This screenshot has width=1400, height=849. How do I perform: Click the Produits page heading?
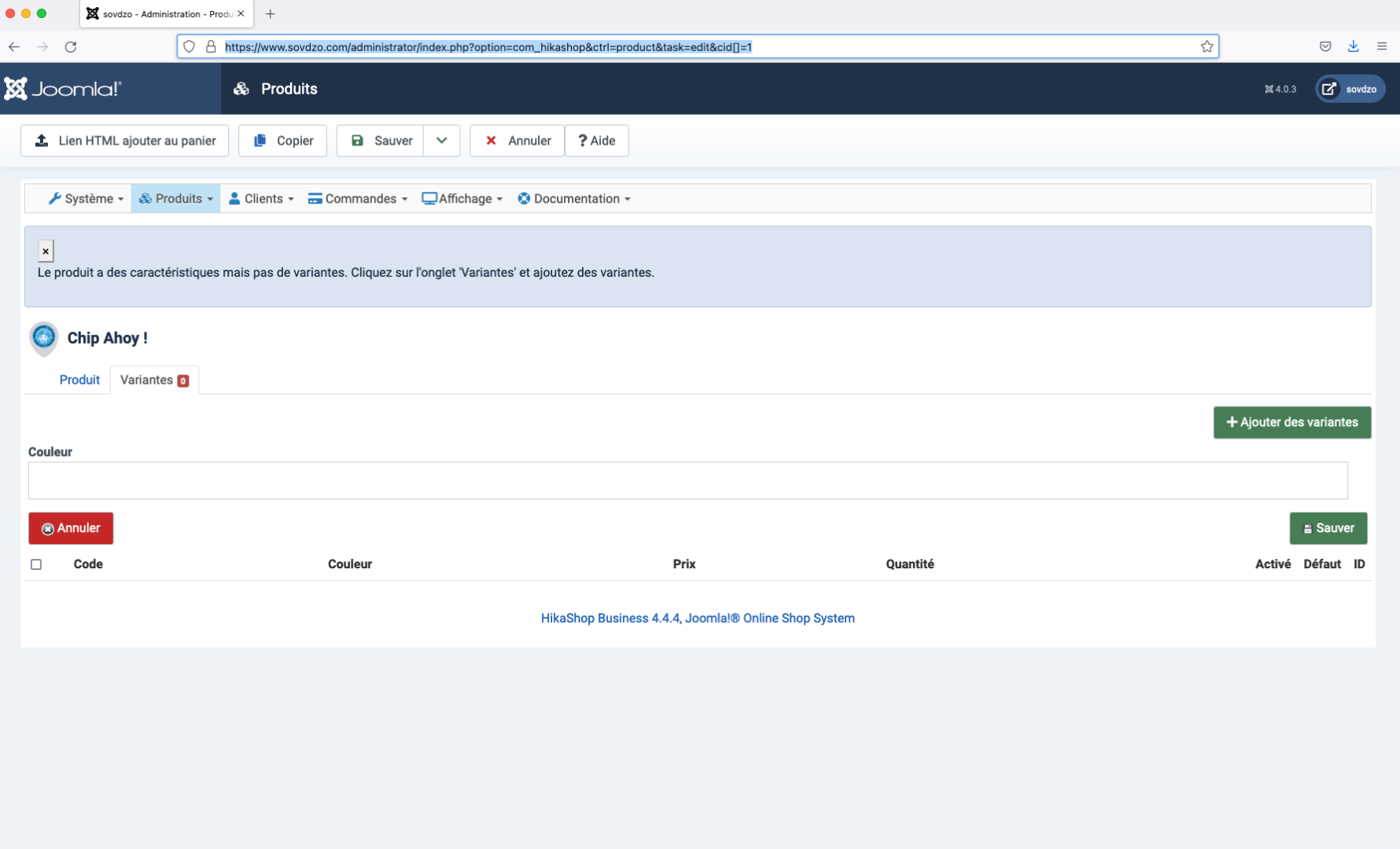[289, 89]
